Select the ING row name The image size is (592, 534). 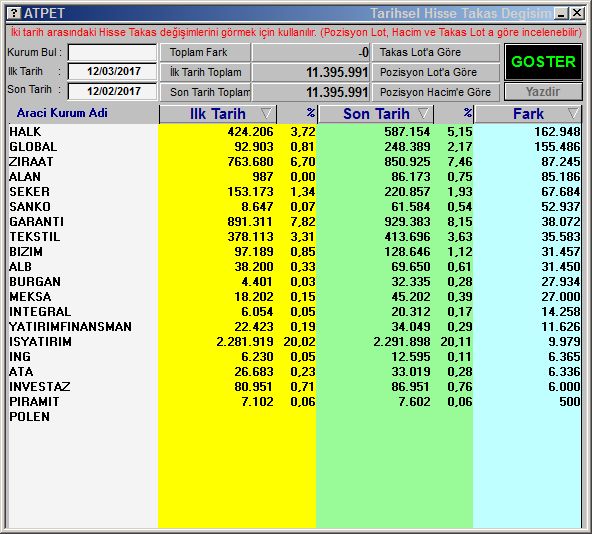(x=20, y=357)
